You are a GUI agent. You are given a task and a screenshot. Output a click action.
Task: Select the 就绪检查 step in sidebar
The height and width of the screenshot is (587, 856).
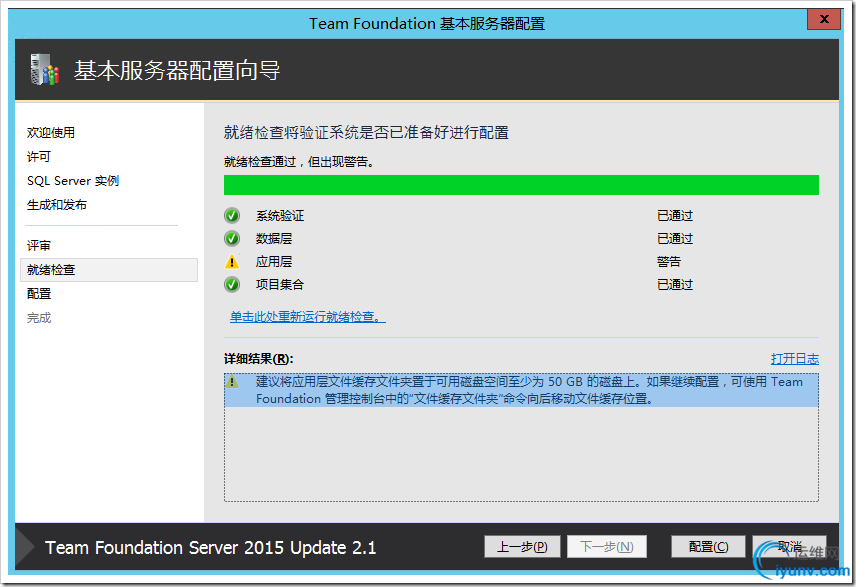pos(109,270)
